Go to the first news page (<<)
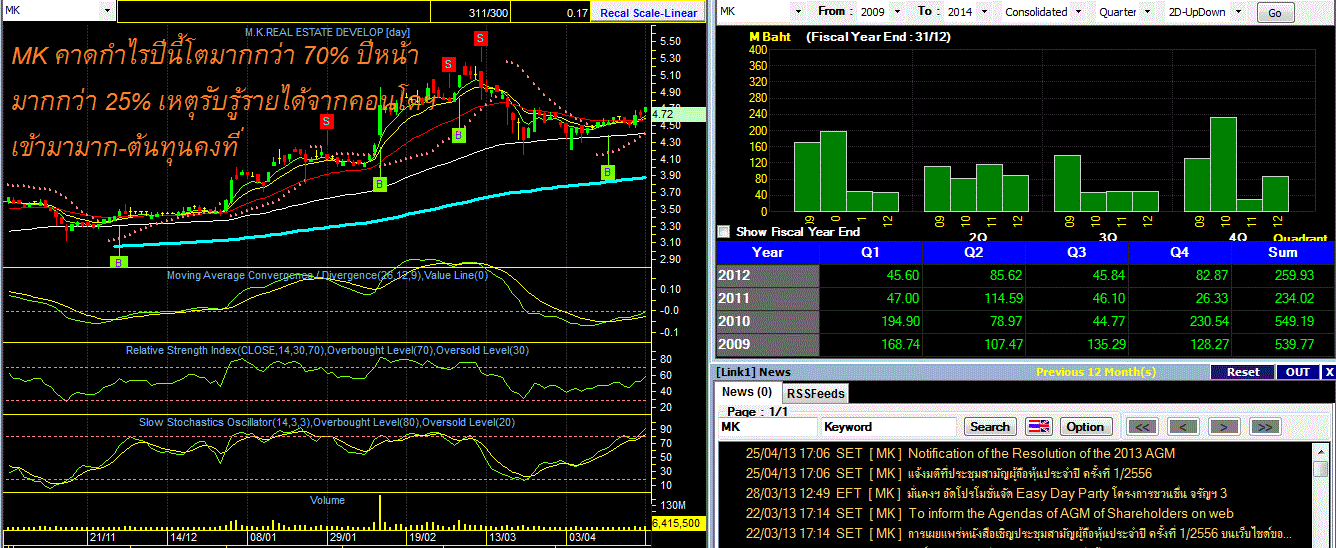 pos(1143,427)
